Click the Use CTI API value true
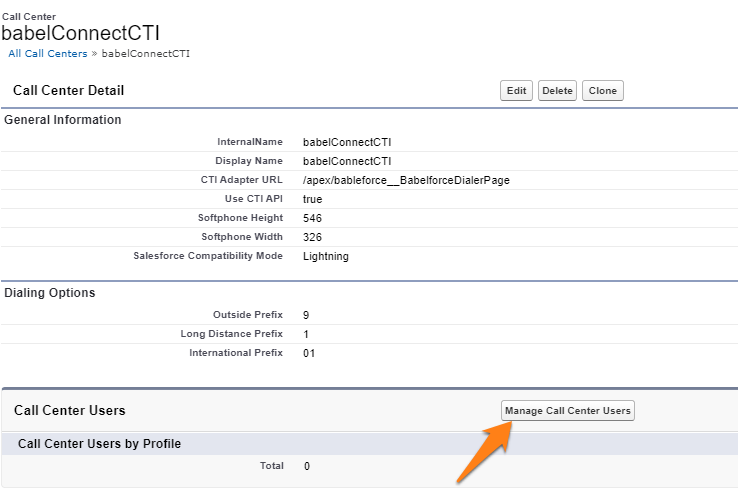 coord(312,199)
